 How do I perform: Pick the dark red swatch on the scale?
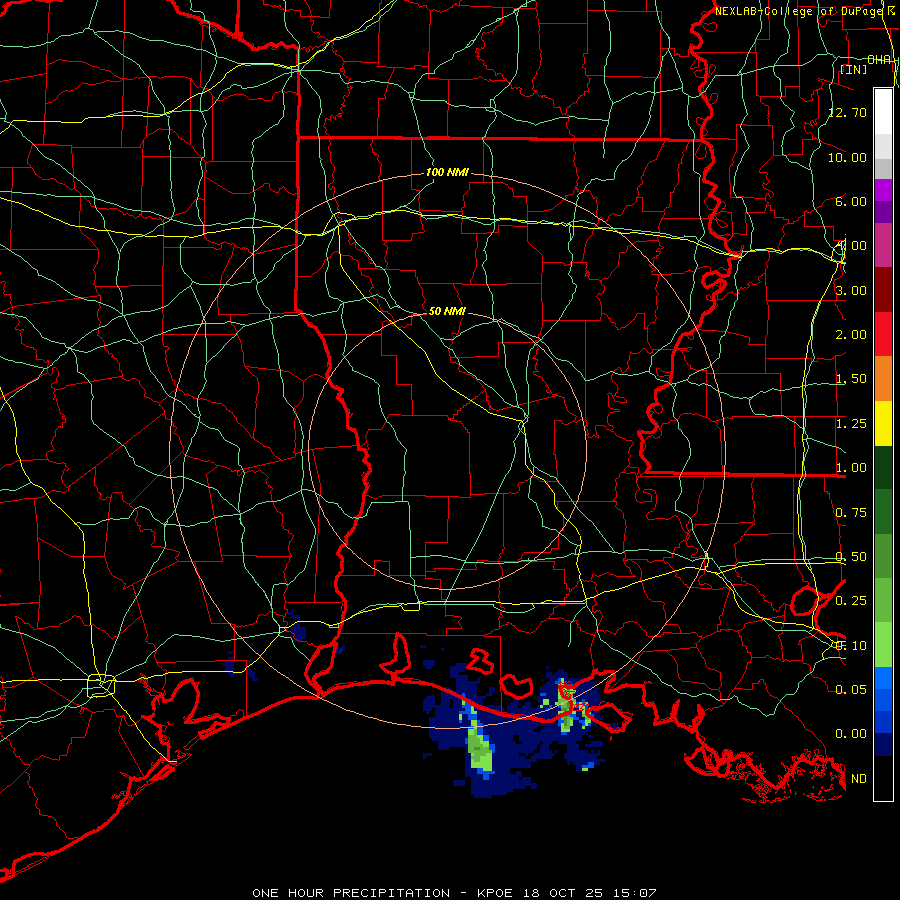tap(883, 290)
